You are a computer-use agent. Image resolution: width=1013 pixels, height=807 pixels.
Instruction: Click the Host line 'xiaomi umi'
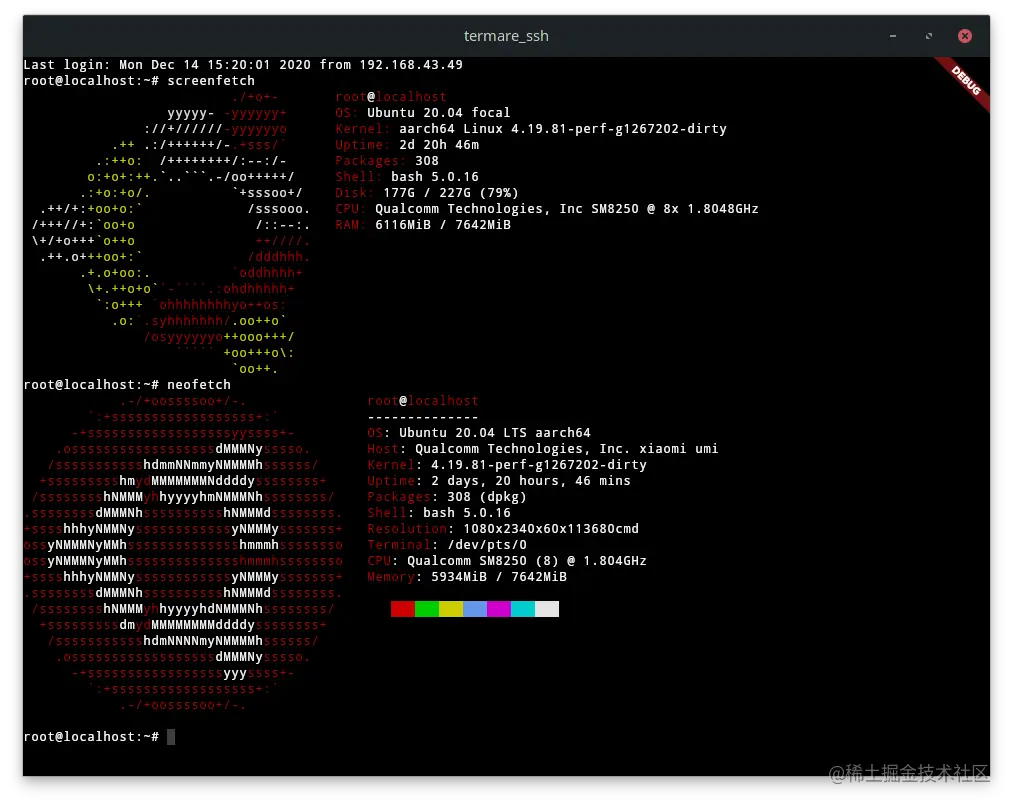(x=543, y=448)
